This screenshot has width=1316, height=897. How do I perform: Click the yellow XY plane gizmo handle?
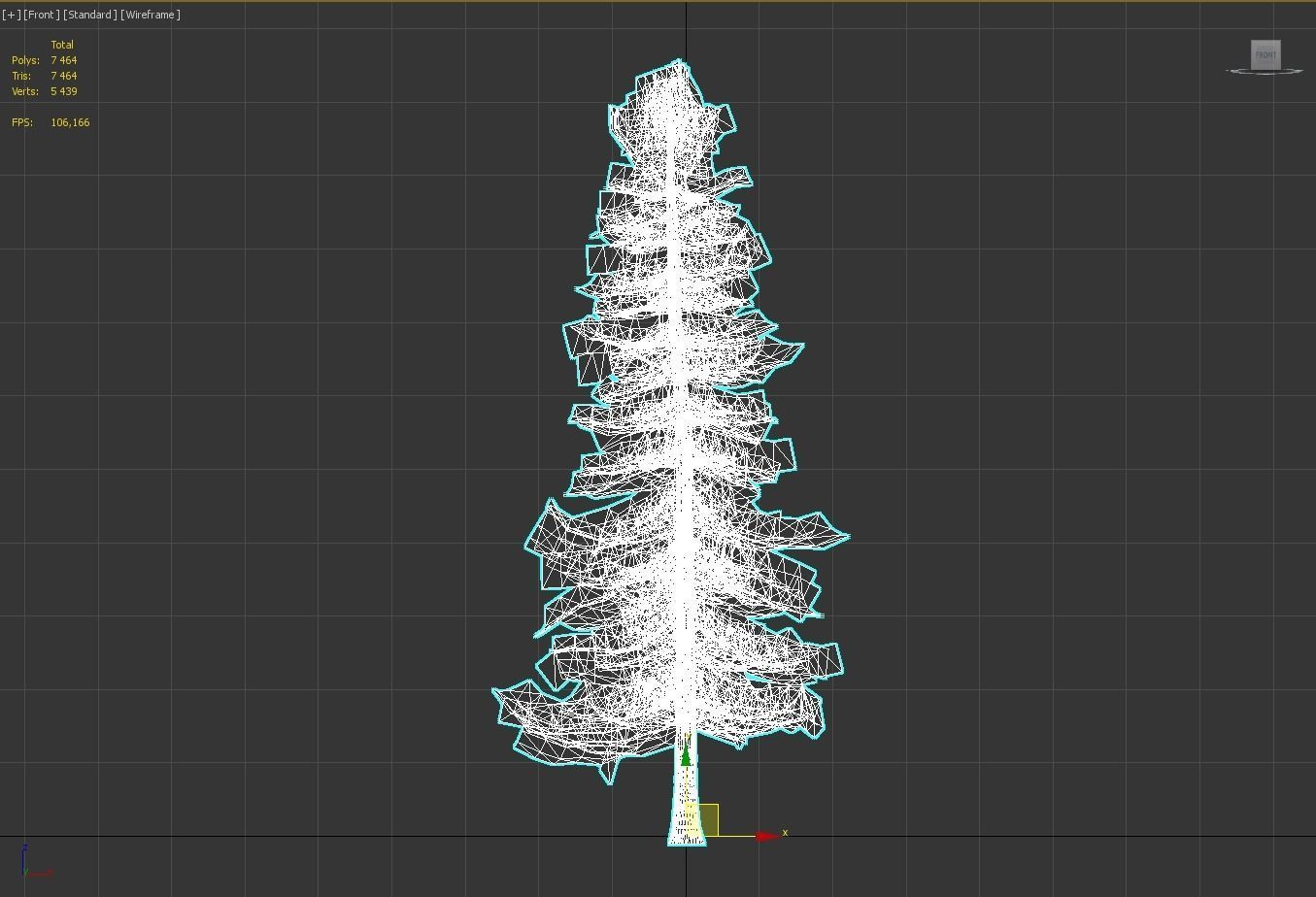point(703,819)
